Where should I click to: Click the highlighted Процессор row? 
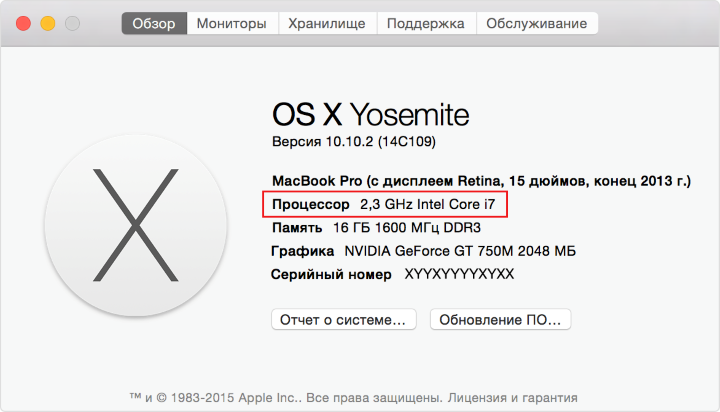coord(385,204)
